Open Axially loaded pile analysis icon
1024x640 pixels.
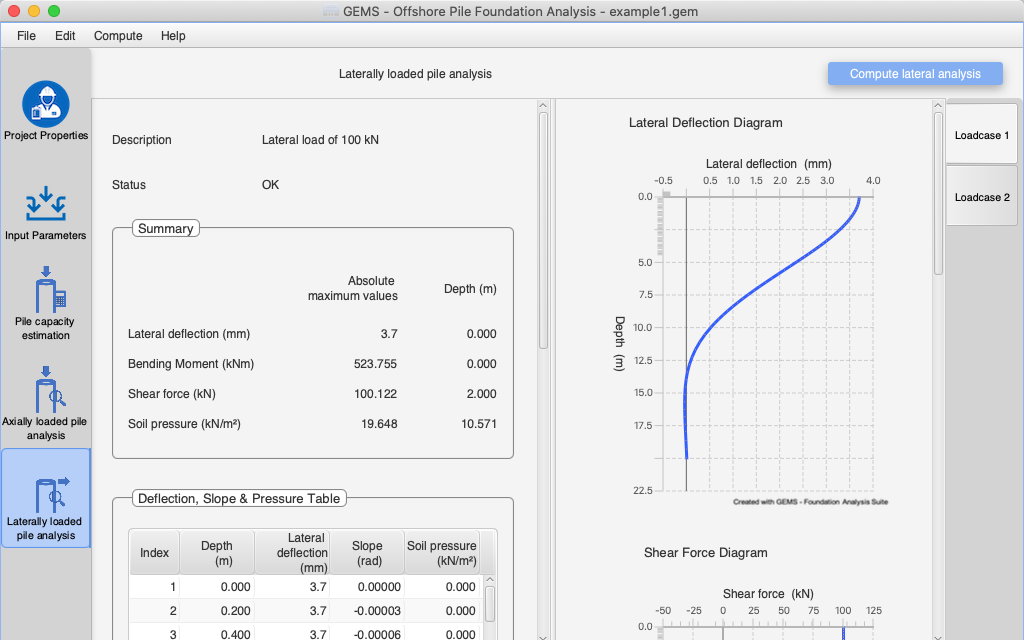coord(45,390)
